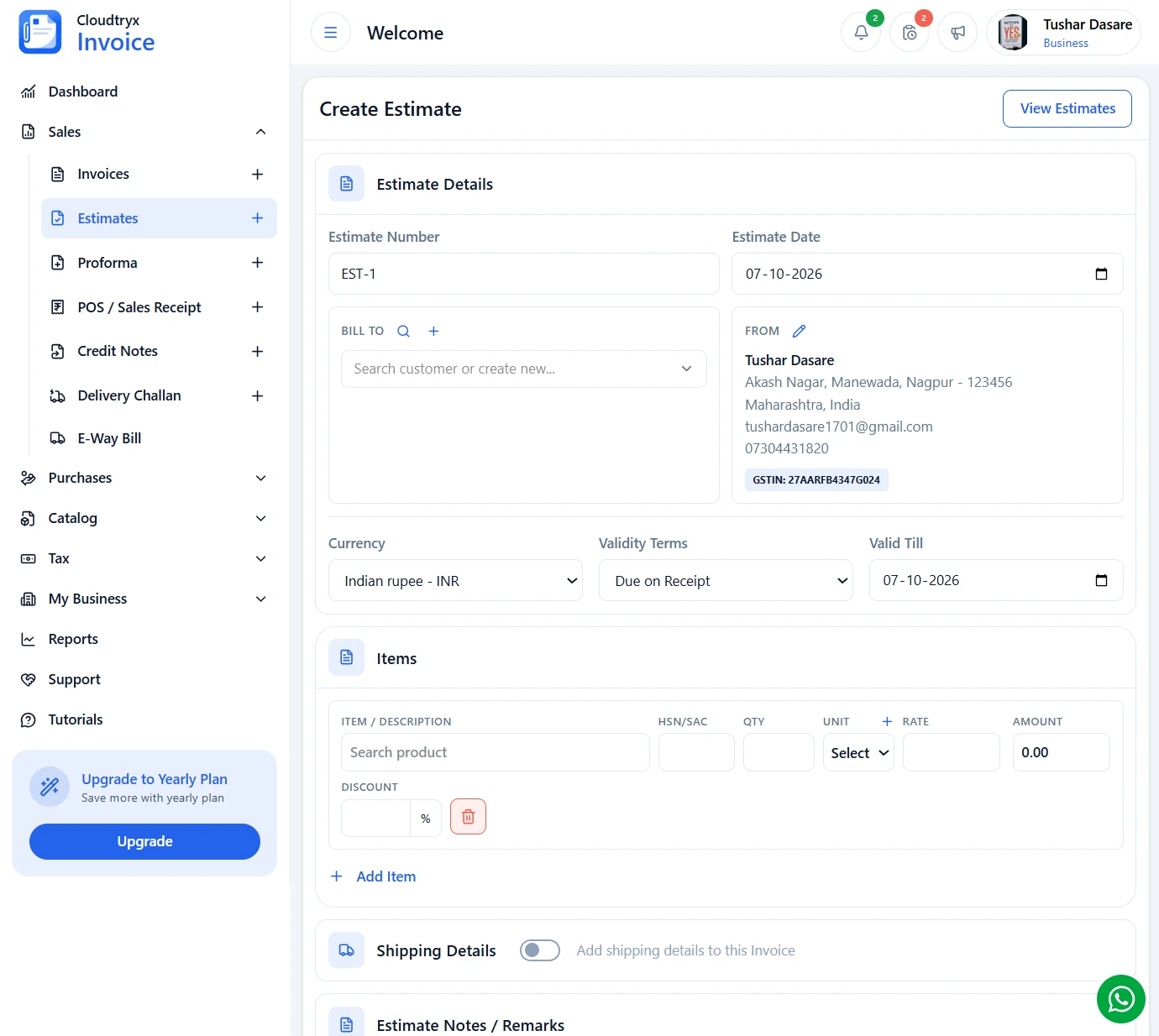Delete the item row trash button
The image size is (1159, 1036).
click(468, 816)
